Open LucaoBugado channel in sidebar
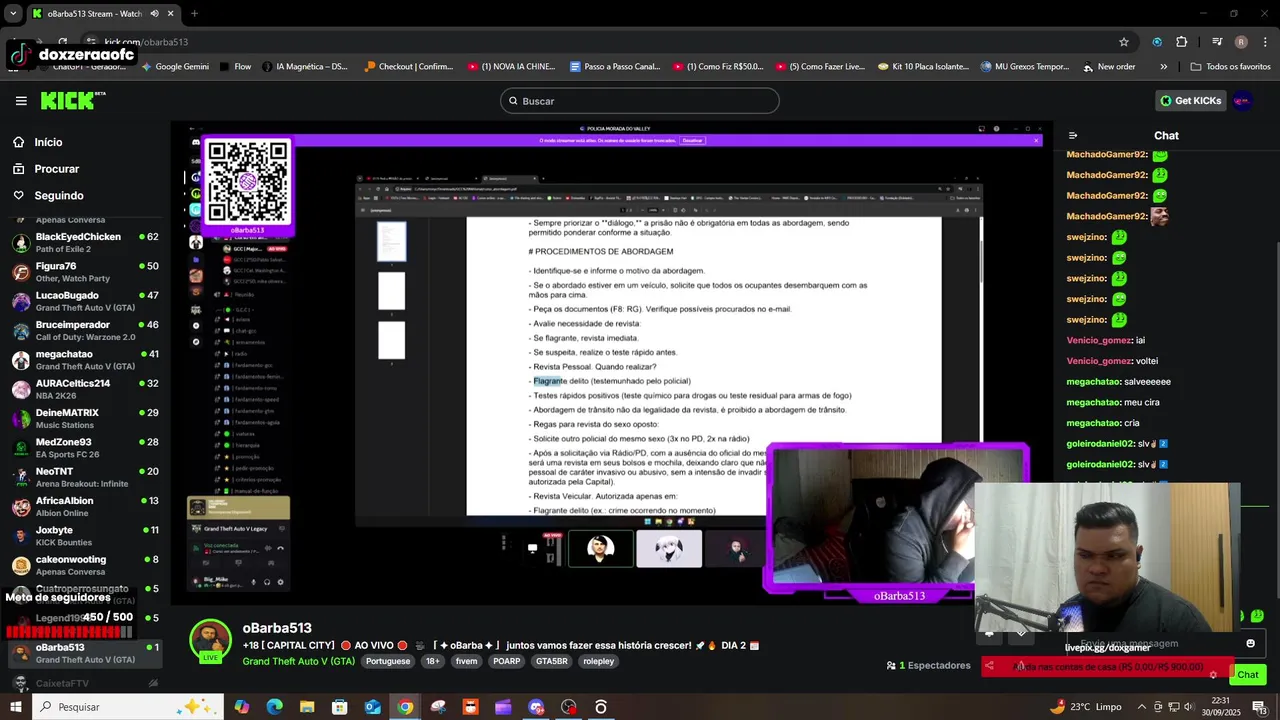This screenshot has width=1280, height=720. click(x=84, y=301)
